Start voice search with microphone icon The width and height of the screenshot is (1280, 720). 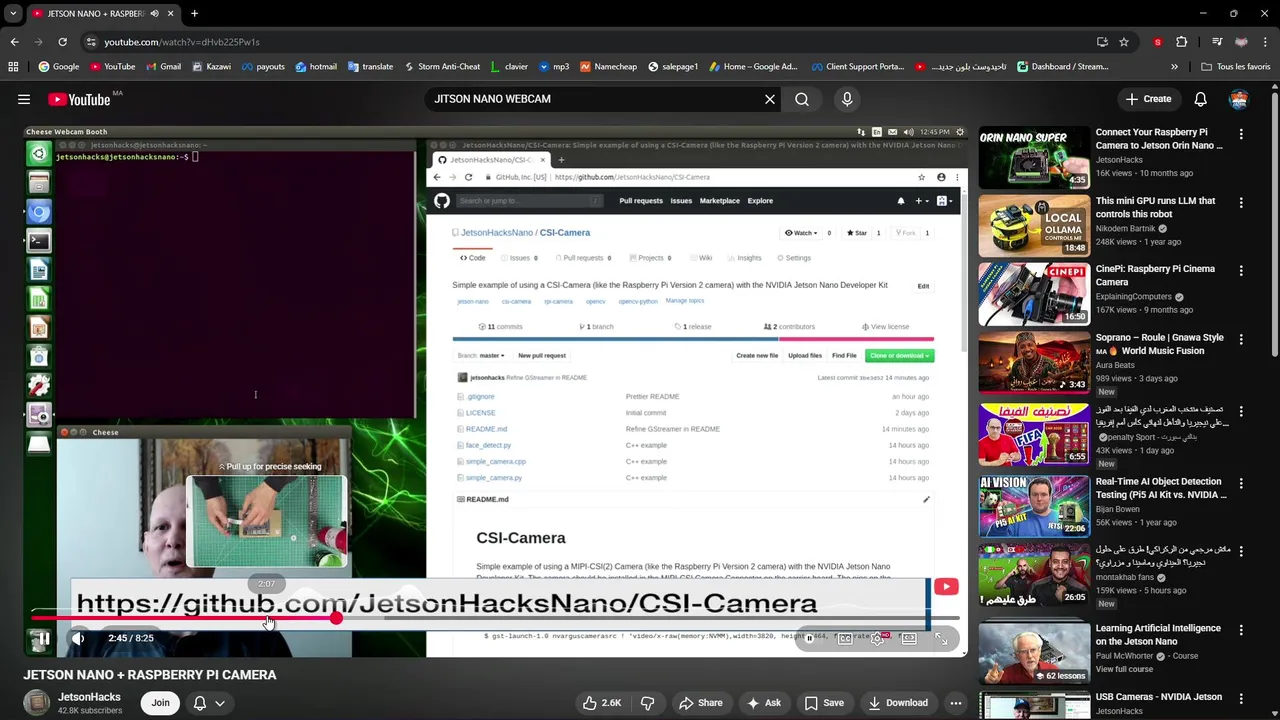847,99
